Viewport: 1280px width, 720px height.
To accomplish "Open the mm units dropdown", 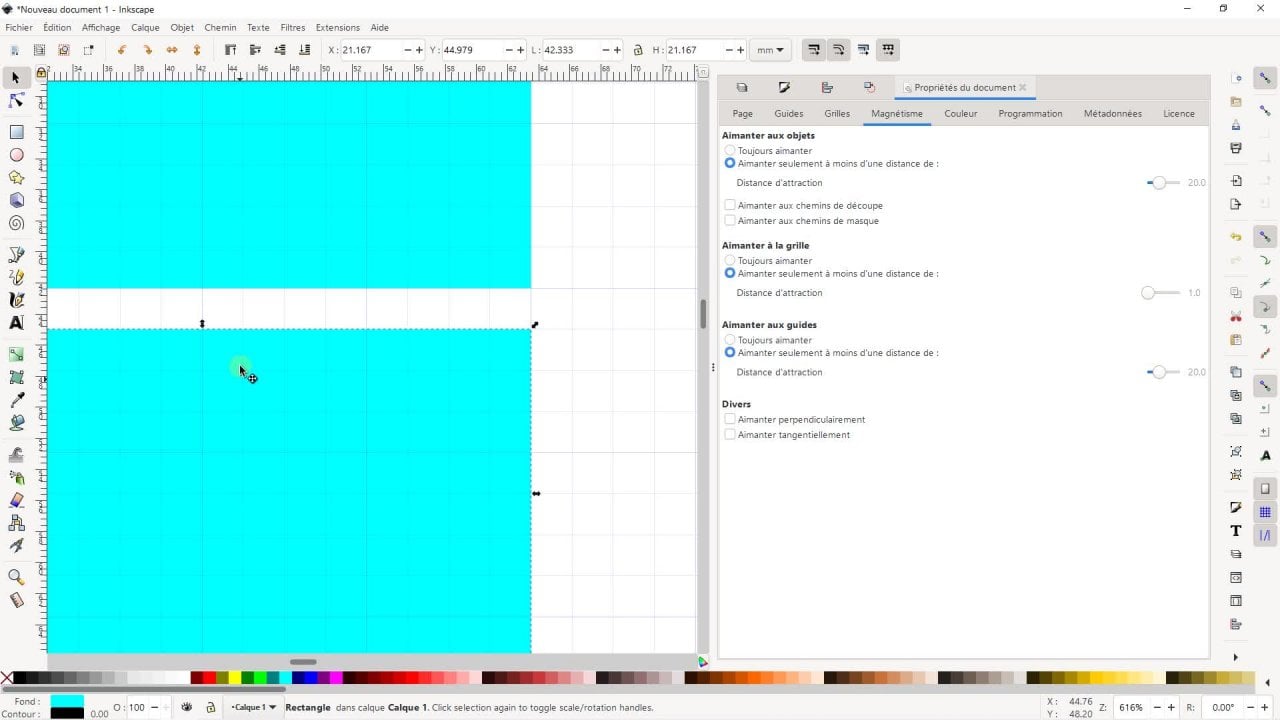I will 770,50.
